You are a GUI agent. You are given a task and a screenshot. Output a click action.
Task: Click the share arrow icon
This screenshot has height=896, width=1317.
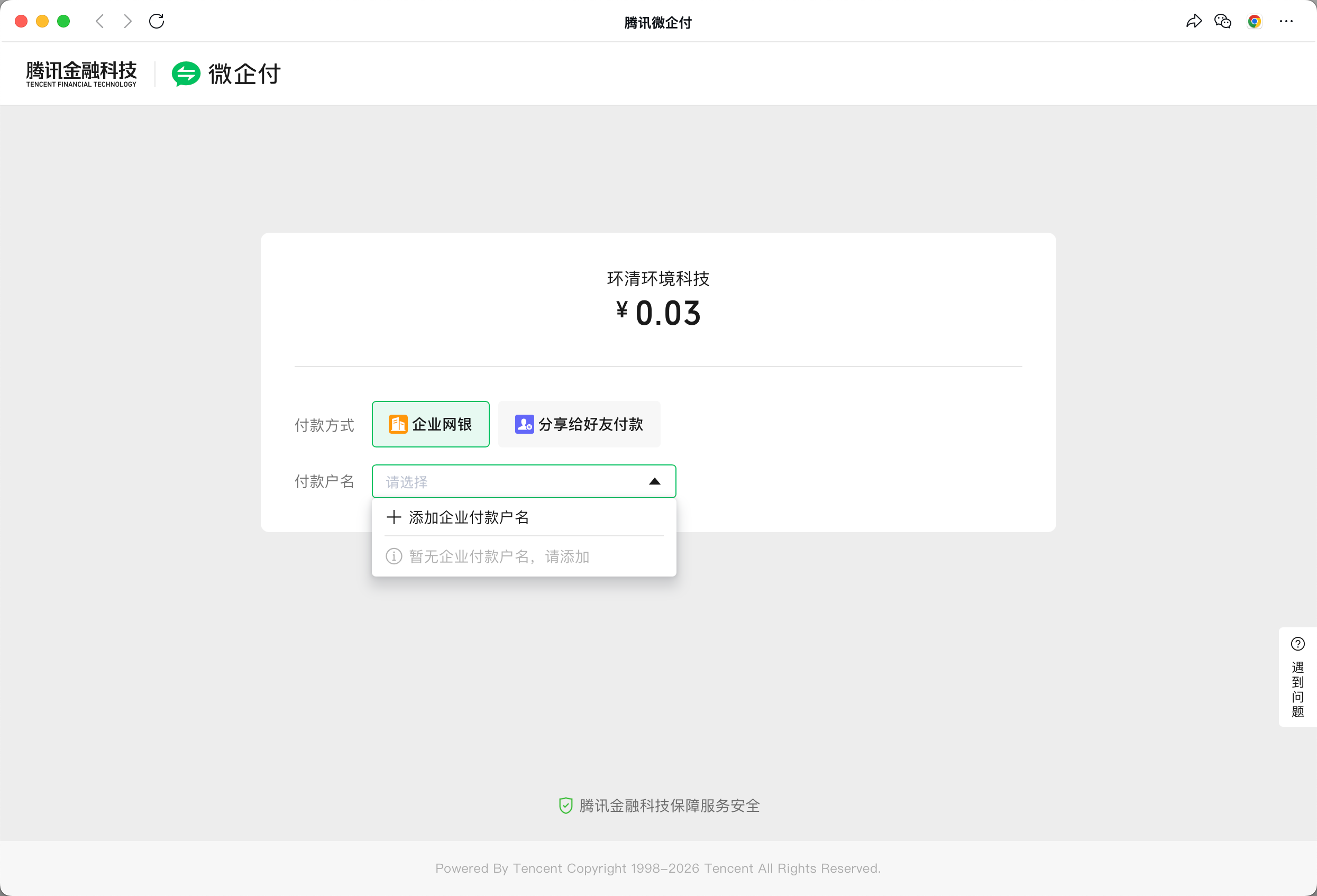(x=1194, y=22)
